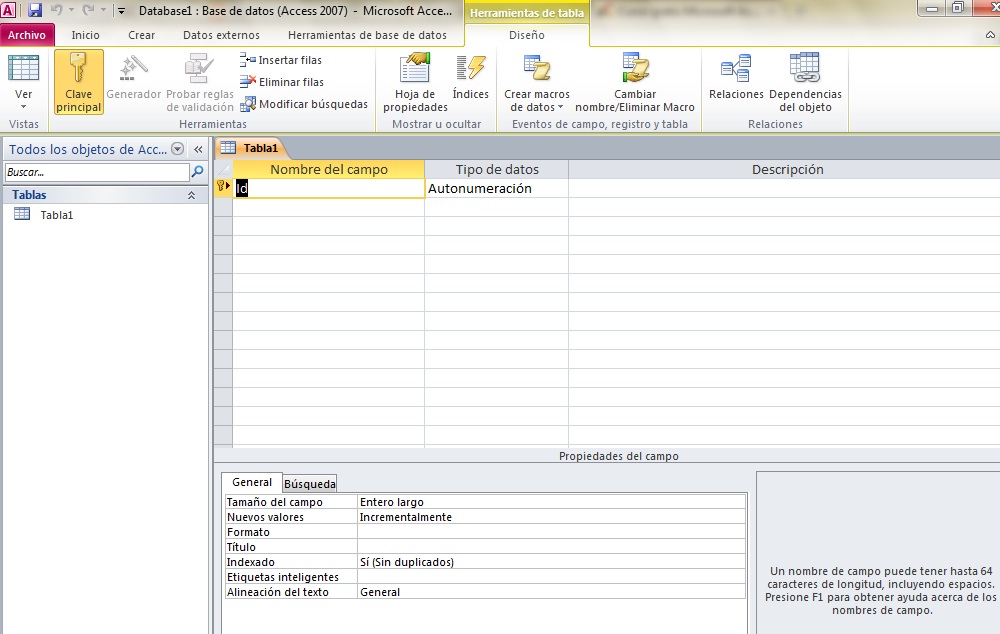Switch to the General properties tab
This screenshot has width=1000, height=634.
coord(252,483)
